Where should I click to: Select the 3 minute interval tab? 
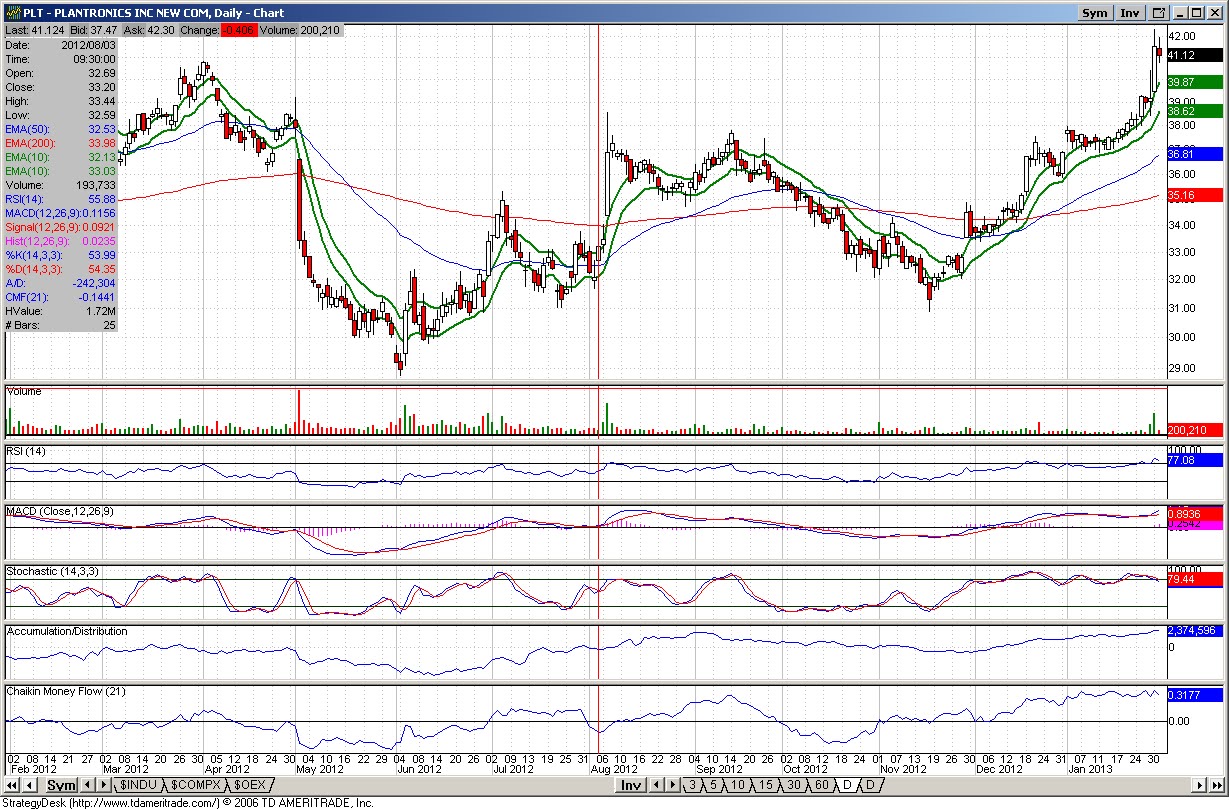692,785
